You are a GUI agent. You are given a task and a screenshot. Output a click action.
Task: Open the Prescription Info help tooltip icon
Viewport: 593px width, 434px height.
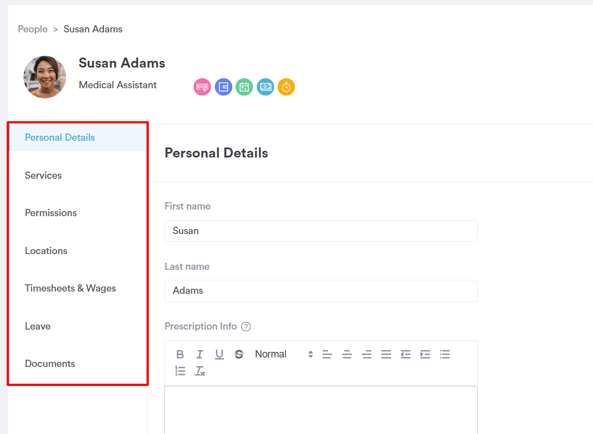tap(246, 327)
